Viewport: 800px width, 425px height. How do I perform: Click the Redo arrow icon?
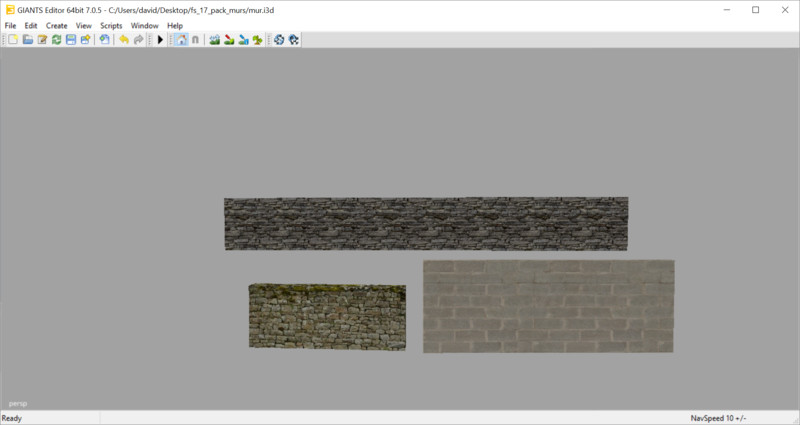(138, 40)
